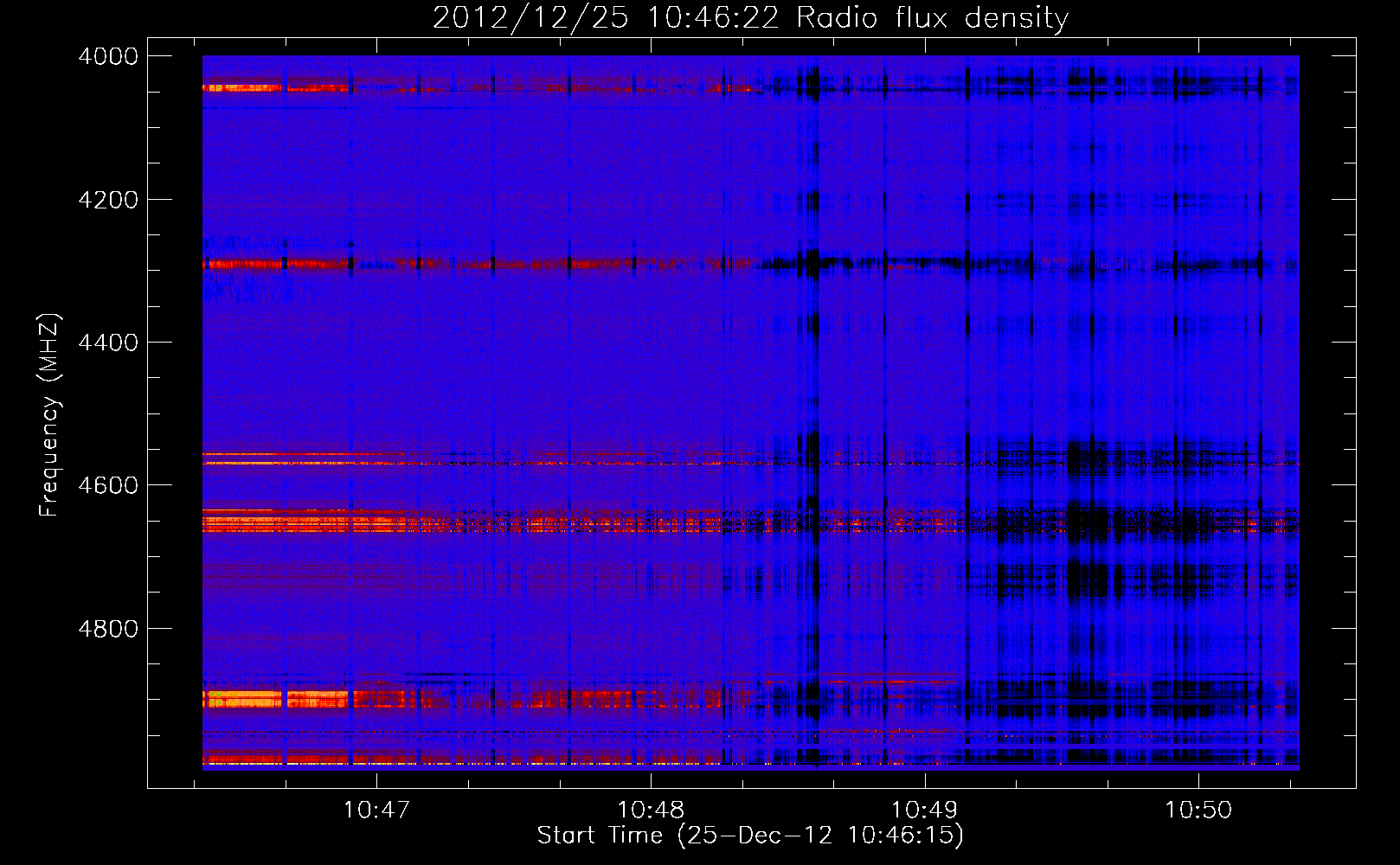Image resolution: width=1400 pixels, height=865 pixels.
Task: Click the 4200 frequency axis label
Action: 108,200
